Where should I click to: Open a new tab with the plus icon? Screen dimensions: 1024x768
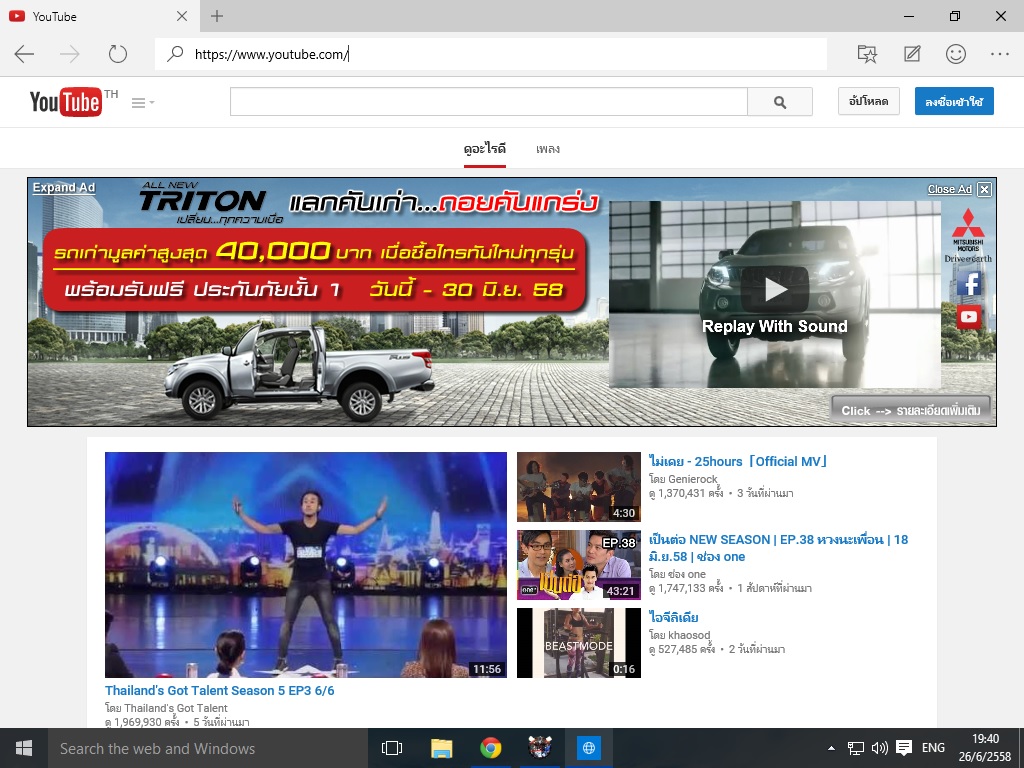pyautogui.click(x=217, y=16)
